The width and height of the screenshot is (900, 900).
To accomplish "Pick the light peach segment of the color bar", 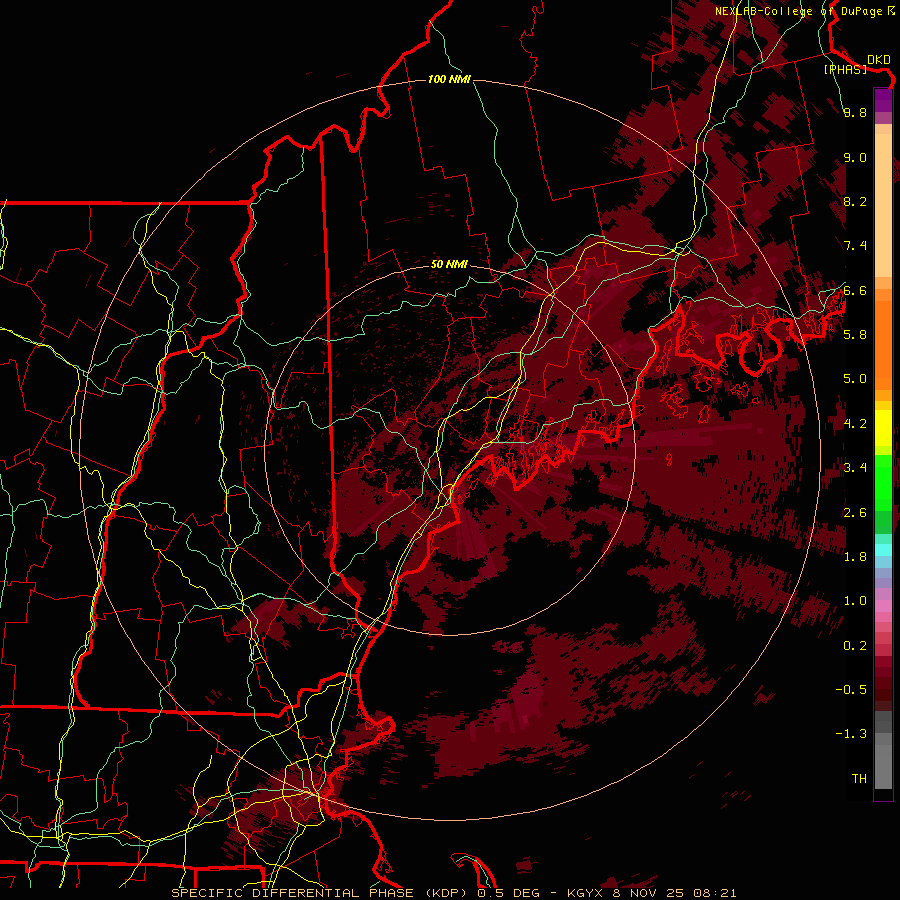I will click(x=883, y=204).
